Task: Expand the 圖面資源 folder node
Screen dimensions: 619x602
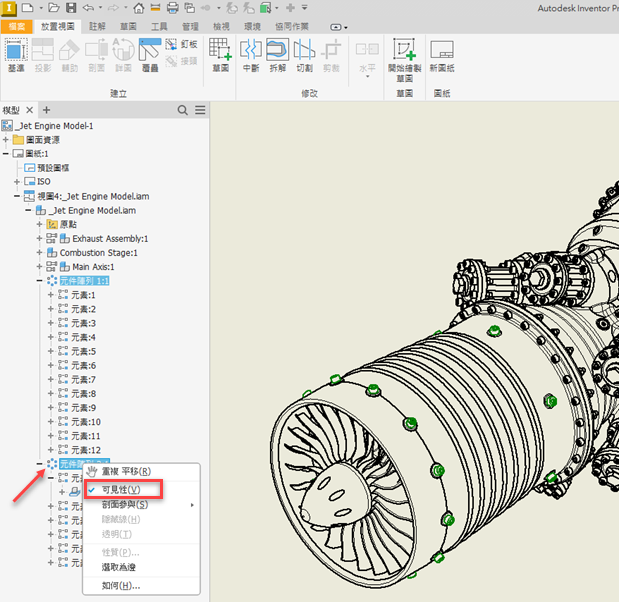Action: tap(6, 139)
